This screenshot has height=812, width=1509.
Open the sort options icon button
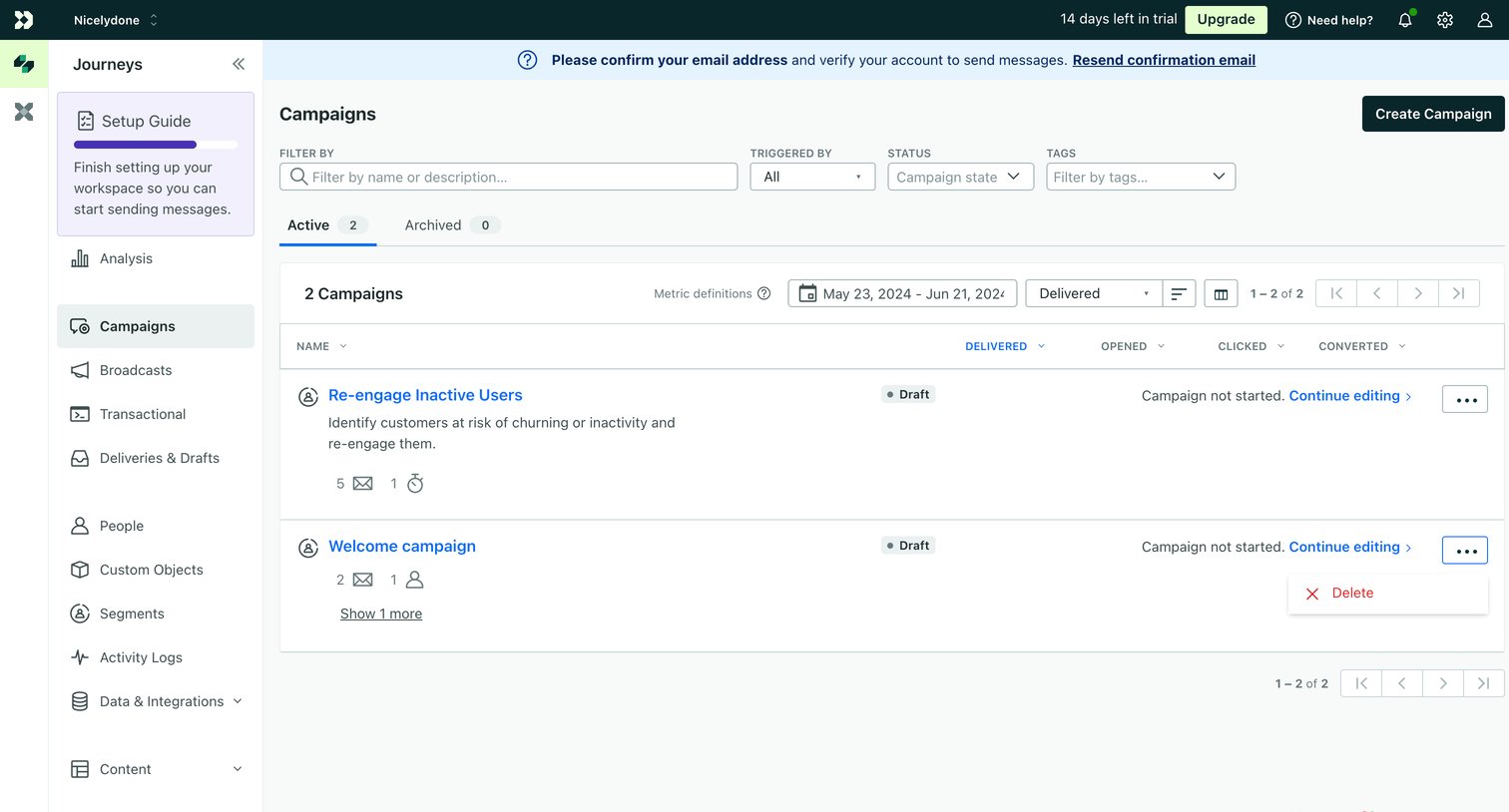pyautogui.click(x=1179, y=293)
